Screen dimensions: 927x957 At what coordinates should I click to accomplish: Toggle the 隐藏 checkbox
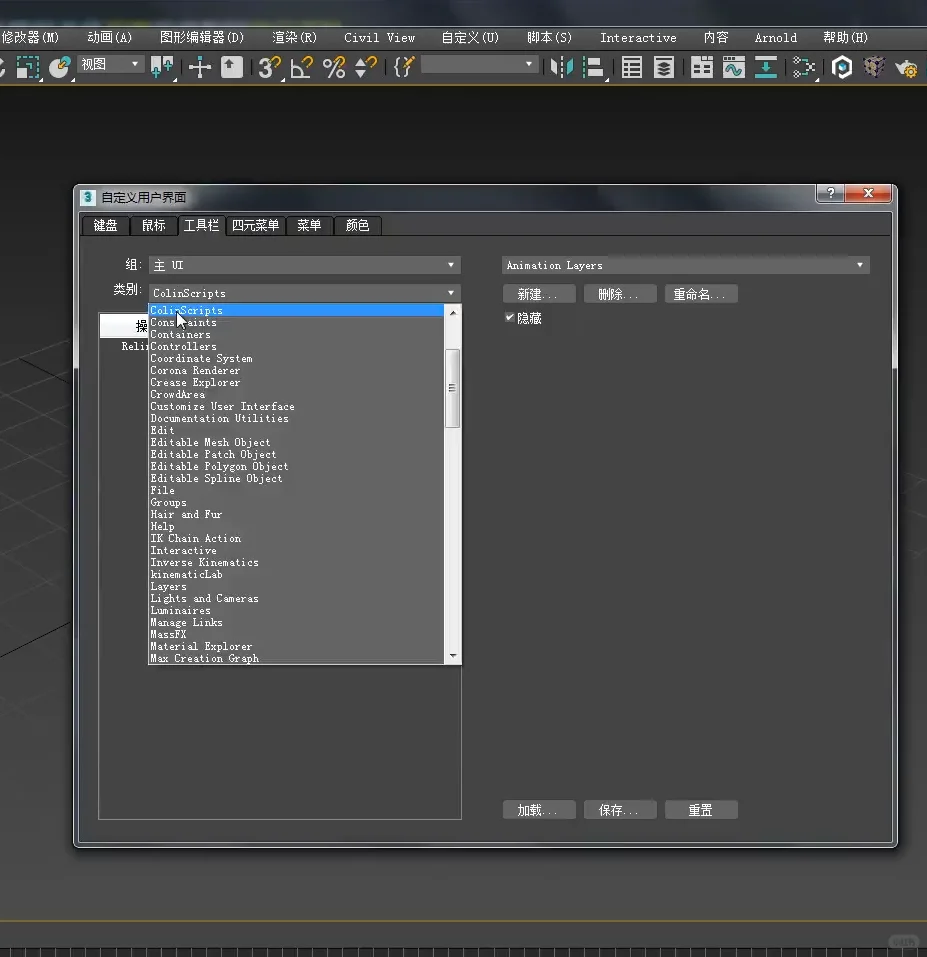[x=510, y=318]
